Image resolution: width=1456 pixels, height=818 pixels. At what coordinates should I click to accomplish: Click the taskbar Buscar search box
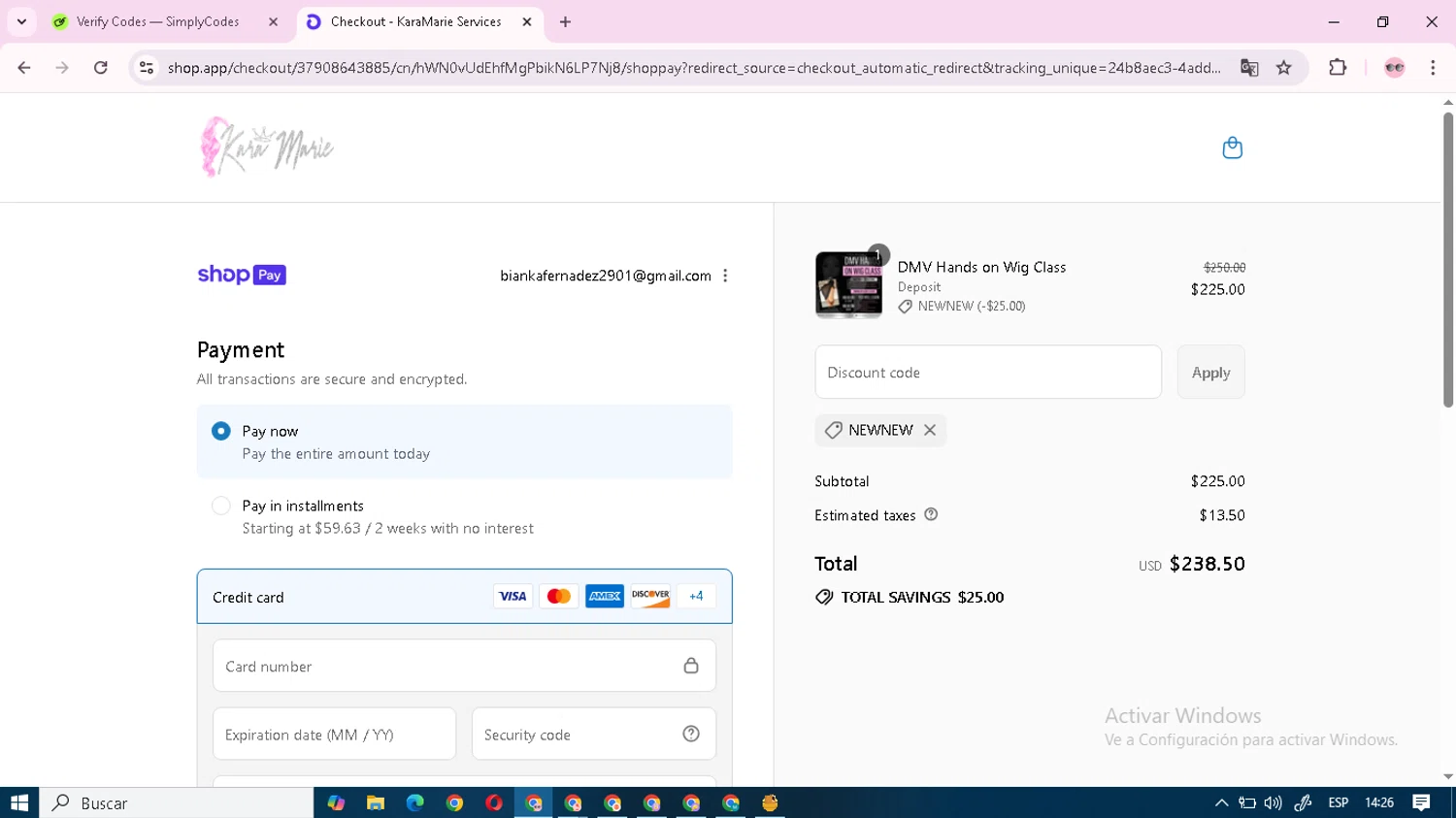point(177,802)
